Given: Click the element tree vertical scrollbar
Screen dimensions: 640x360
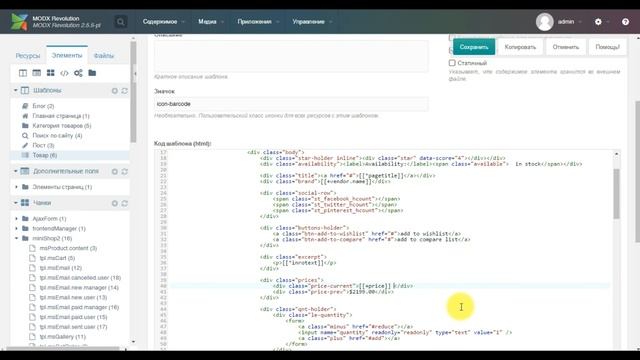Looking at the screenshot, I should point(133,92).
